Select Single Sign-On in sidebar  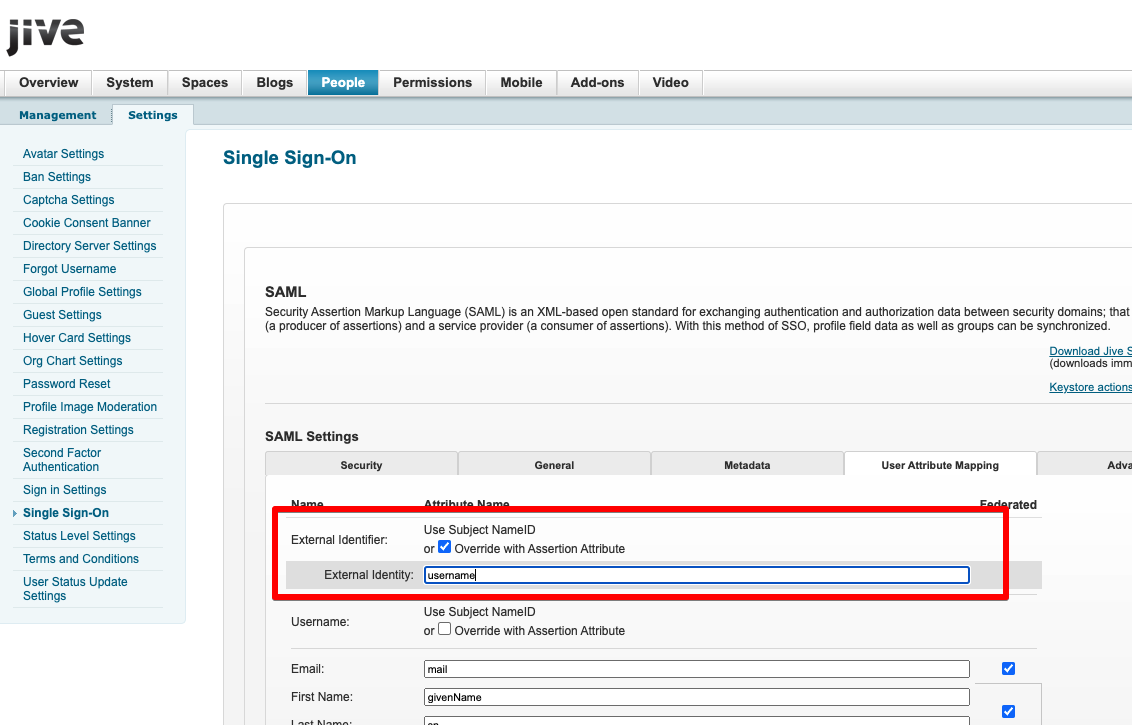tap(66, 514)
